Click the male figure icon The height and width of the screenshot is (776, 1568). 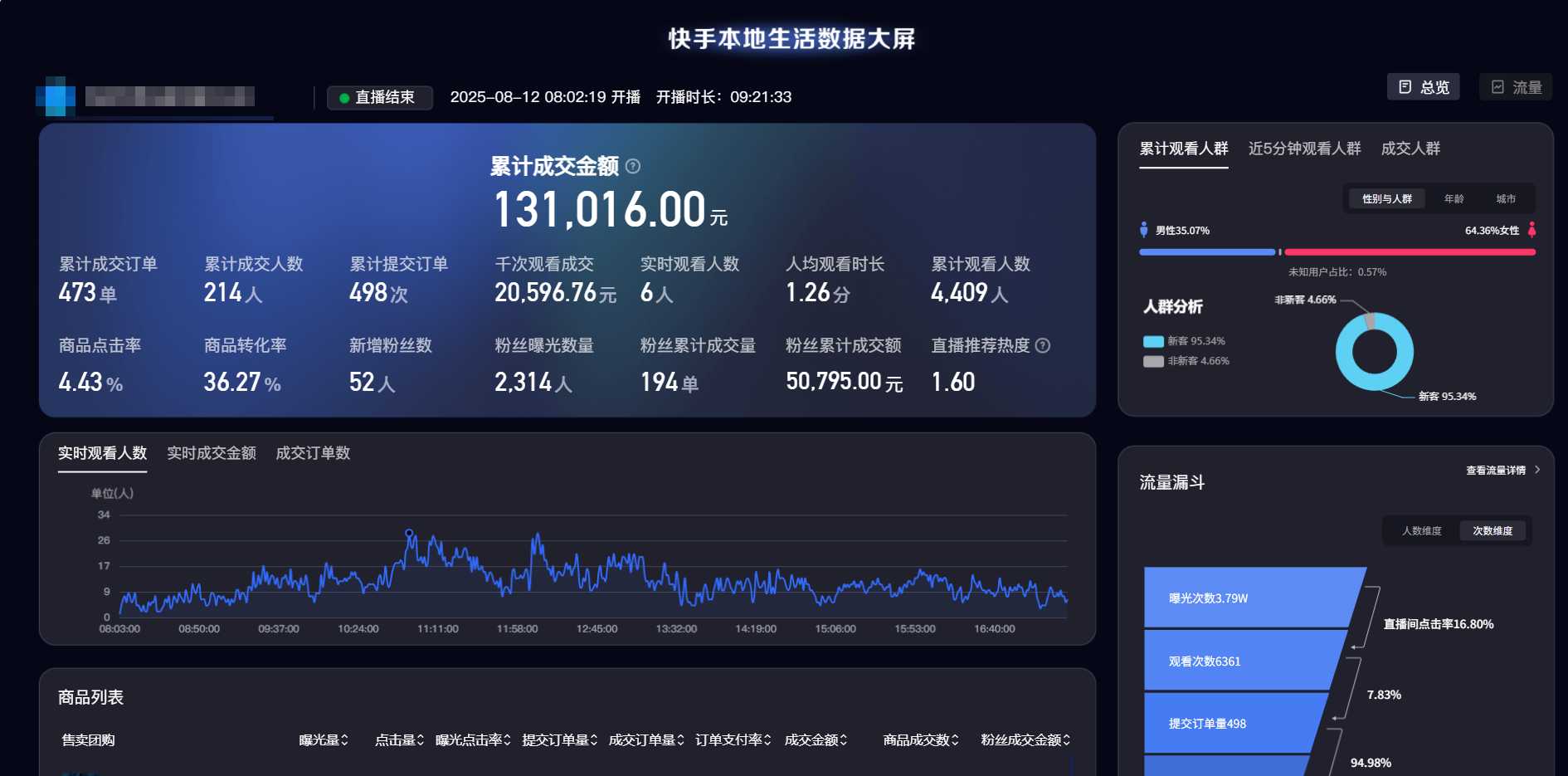[1144, 230]
